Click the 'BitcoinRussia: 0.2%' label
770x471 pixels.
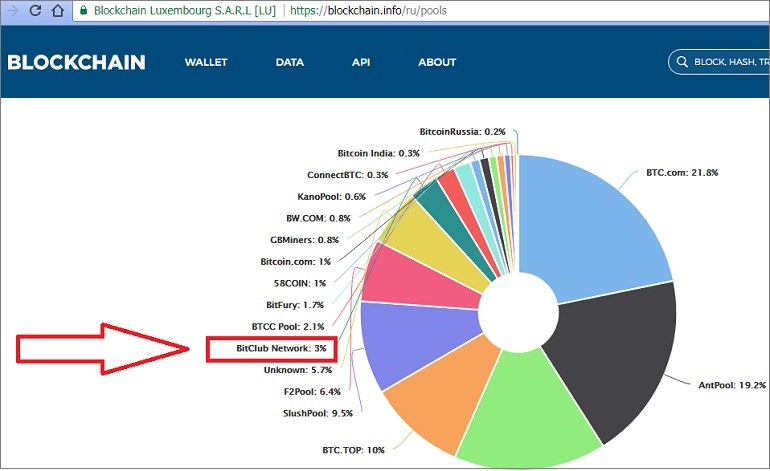tap(463, 132)
